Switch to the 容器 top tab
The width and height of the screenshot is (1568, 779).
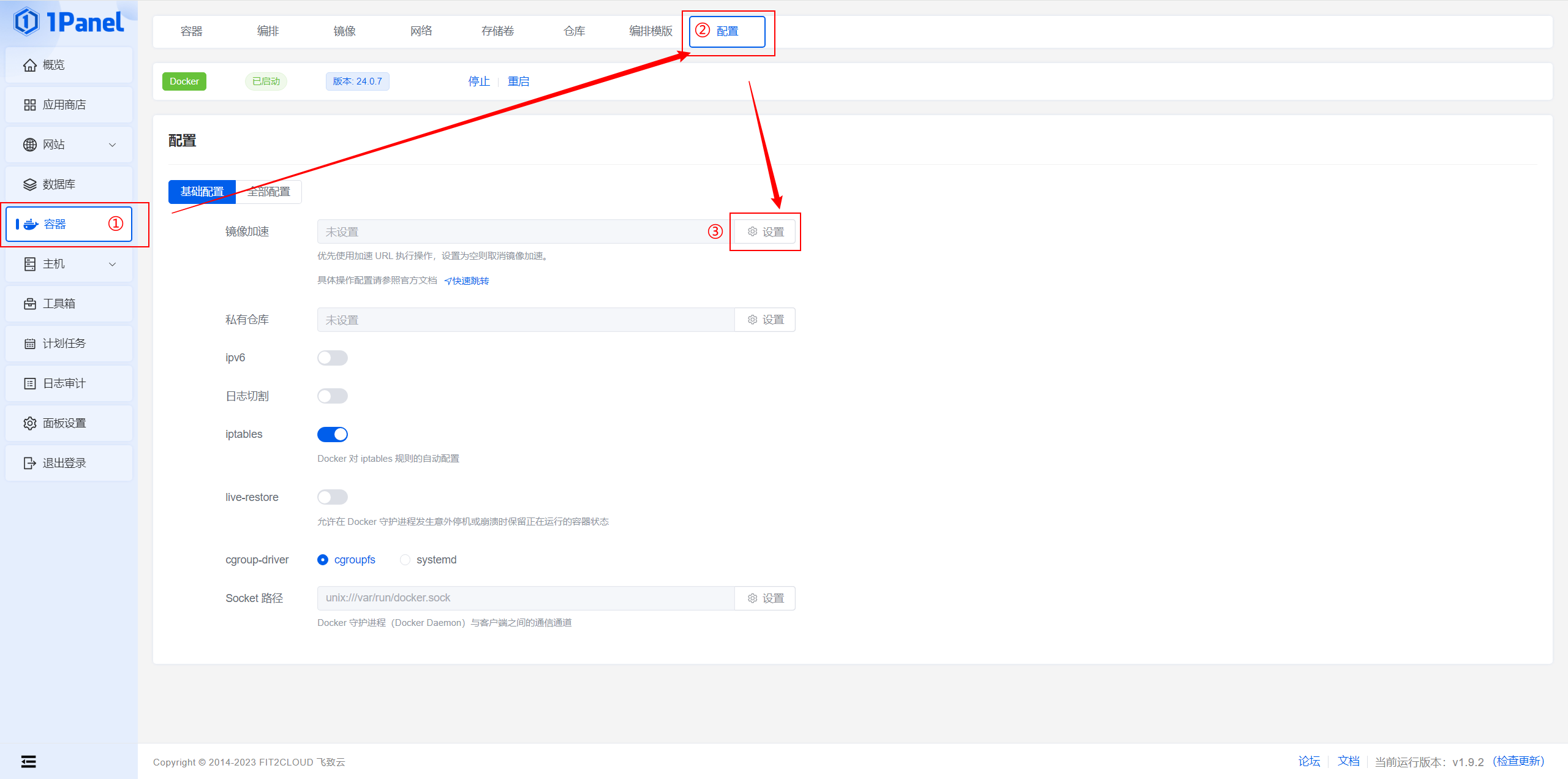(x=191, y=31)
